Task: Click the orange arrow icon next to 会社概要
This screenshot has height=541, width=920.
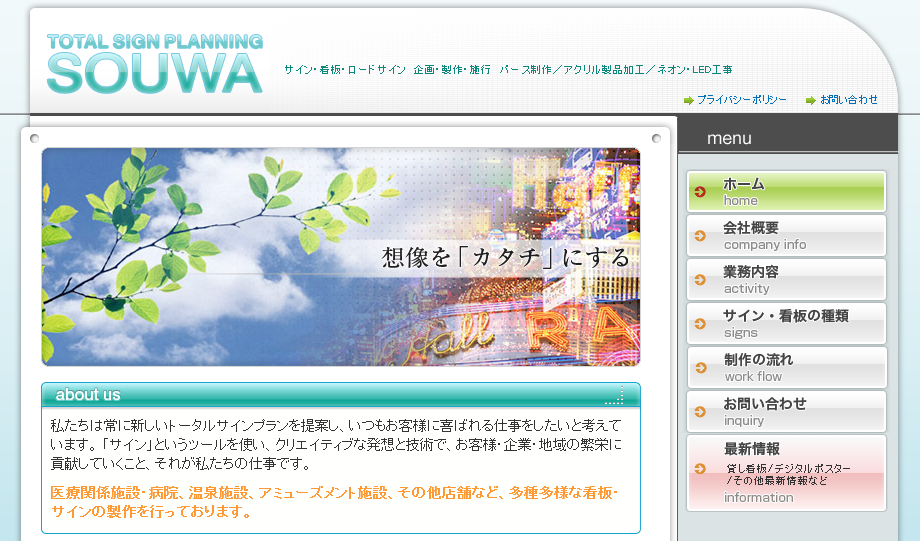Action: 700,236
